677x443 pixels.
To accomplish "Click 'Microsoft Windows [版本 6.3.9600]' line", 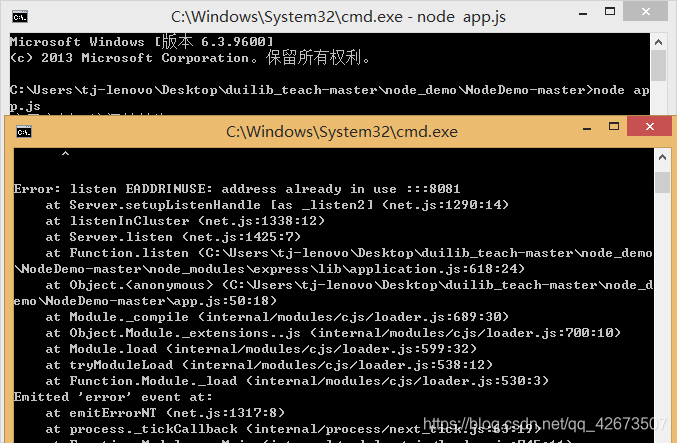I will [142, 41].
